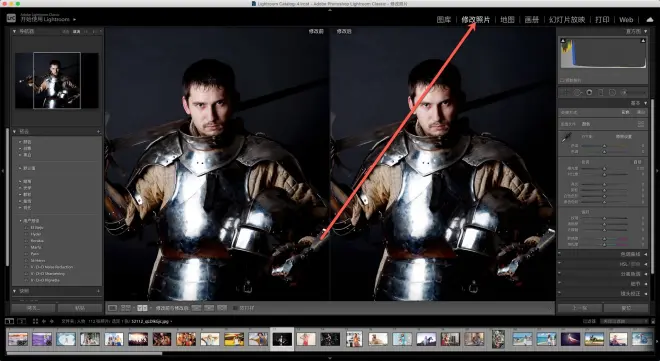The height and width of the screenshot is (361, 660).
Task: Toggle highlight clipping indicator in histogram
Action: [643, 41]
